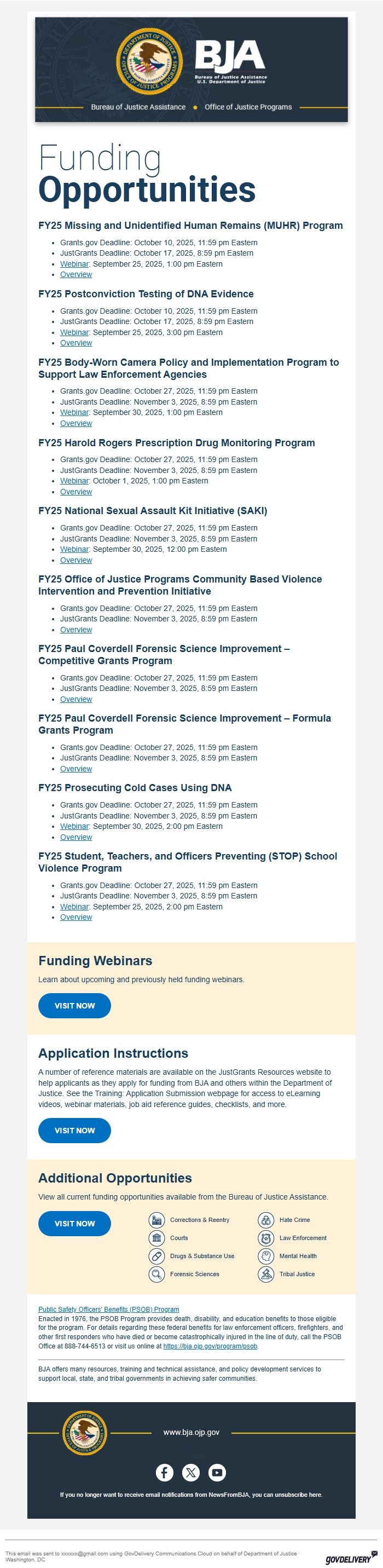Select the Drugs & Substance Use icon
The width and height of the screenshot is (383, 1568).
pos(157,1256)
